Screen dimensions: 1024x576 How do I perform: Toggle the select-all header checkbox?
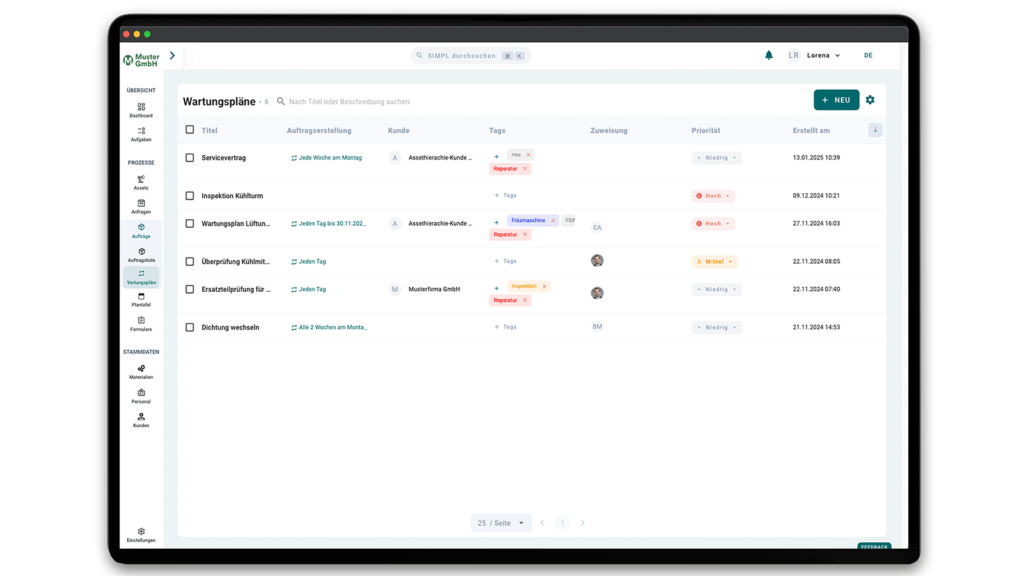click(190, 130)
